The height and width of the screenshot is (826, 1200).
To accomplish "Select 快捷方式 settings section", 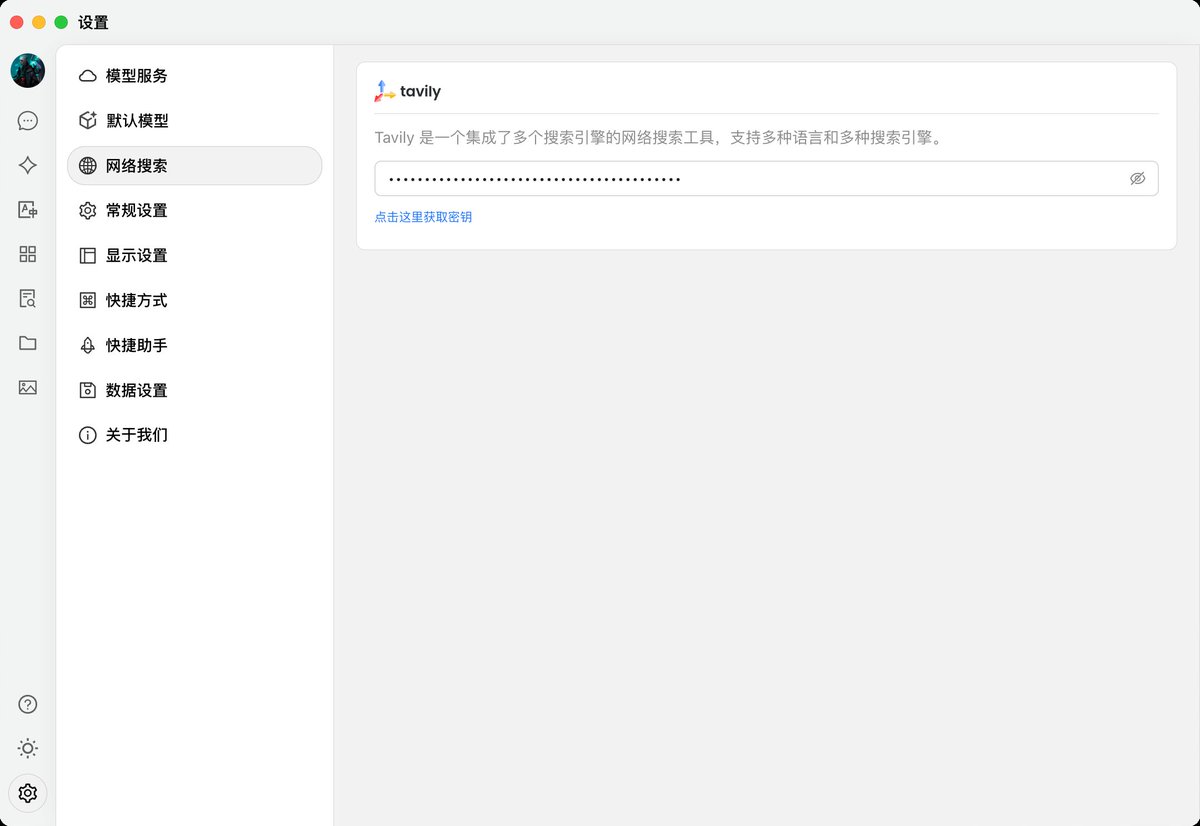I will click(194, 301).
